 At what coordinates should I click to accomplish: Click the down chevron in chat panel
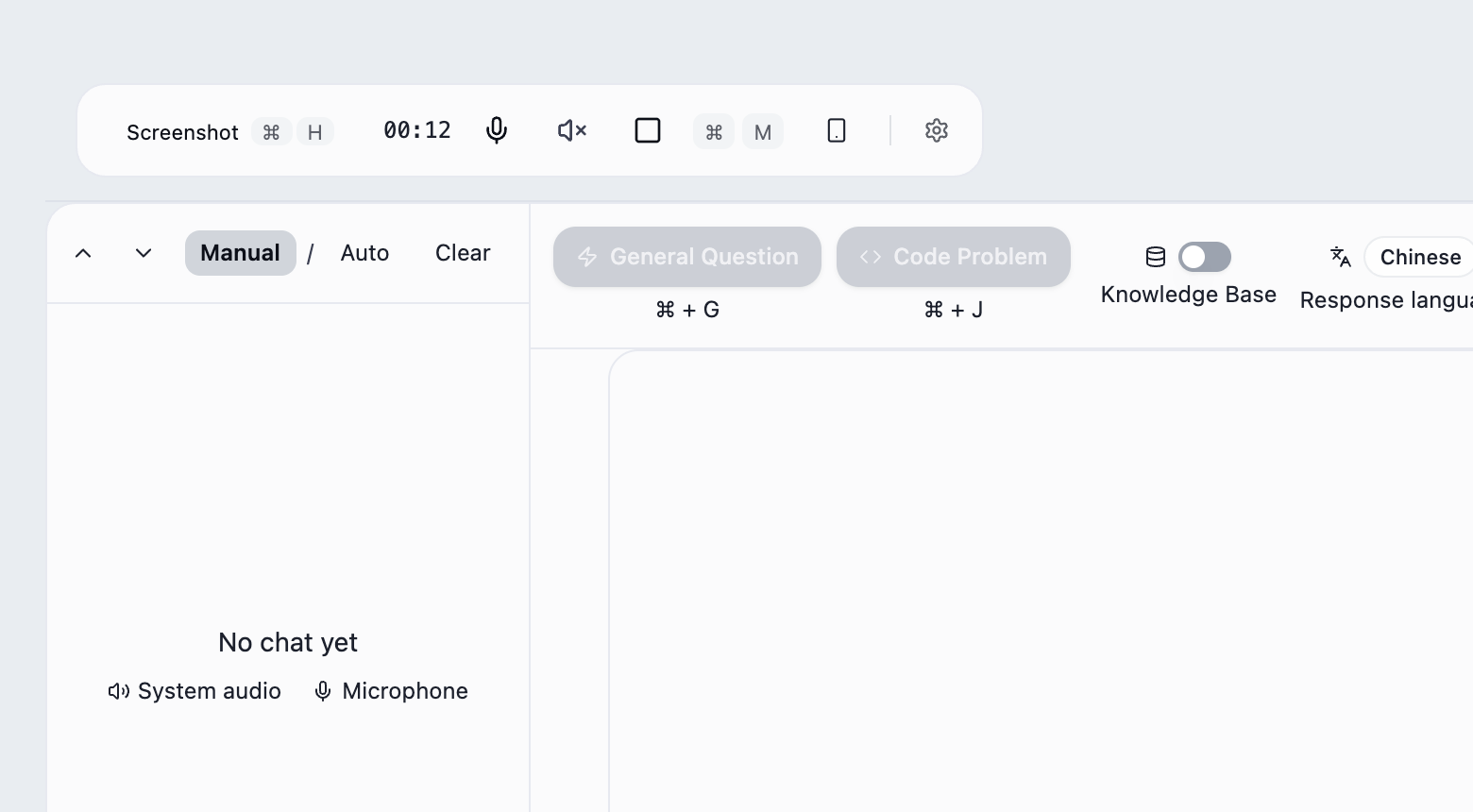coord(144,253)
